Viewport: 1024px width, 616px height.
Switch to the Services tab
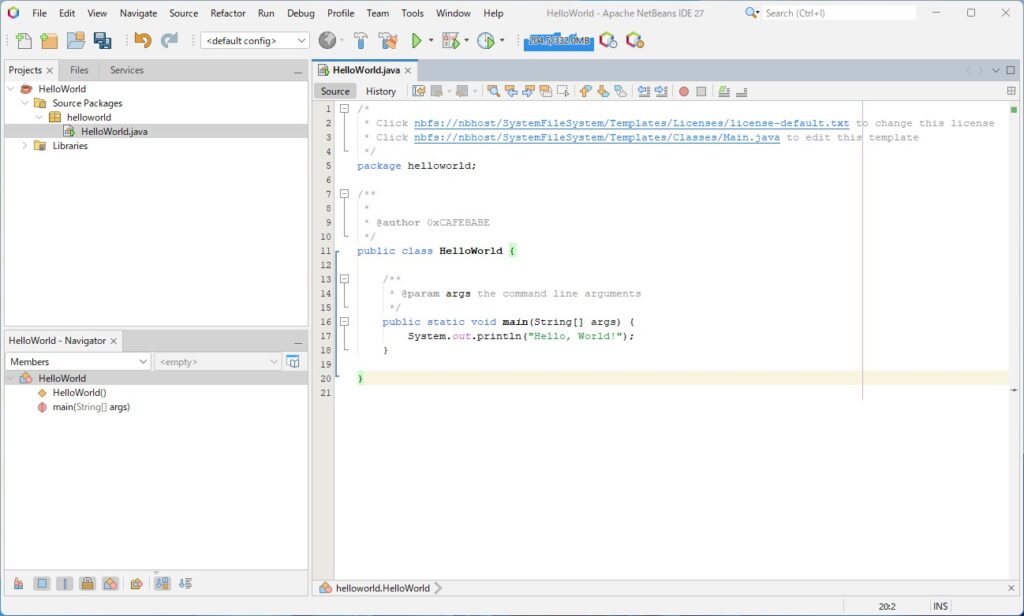coord(127,70)
